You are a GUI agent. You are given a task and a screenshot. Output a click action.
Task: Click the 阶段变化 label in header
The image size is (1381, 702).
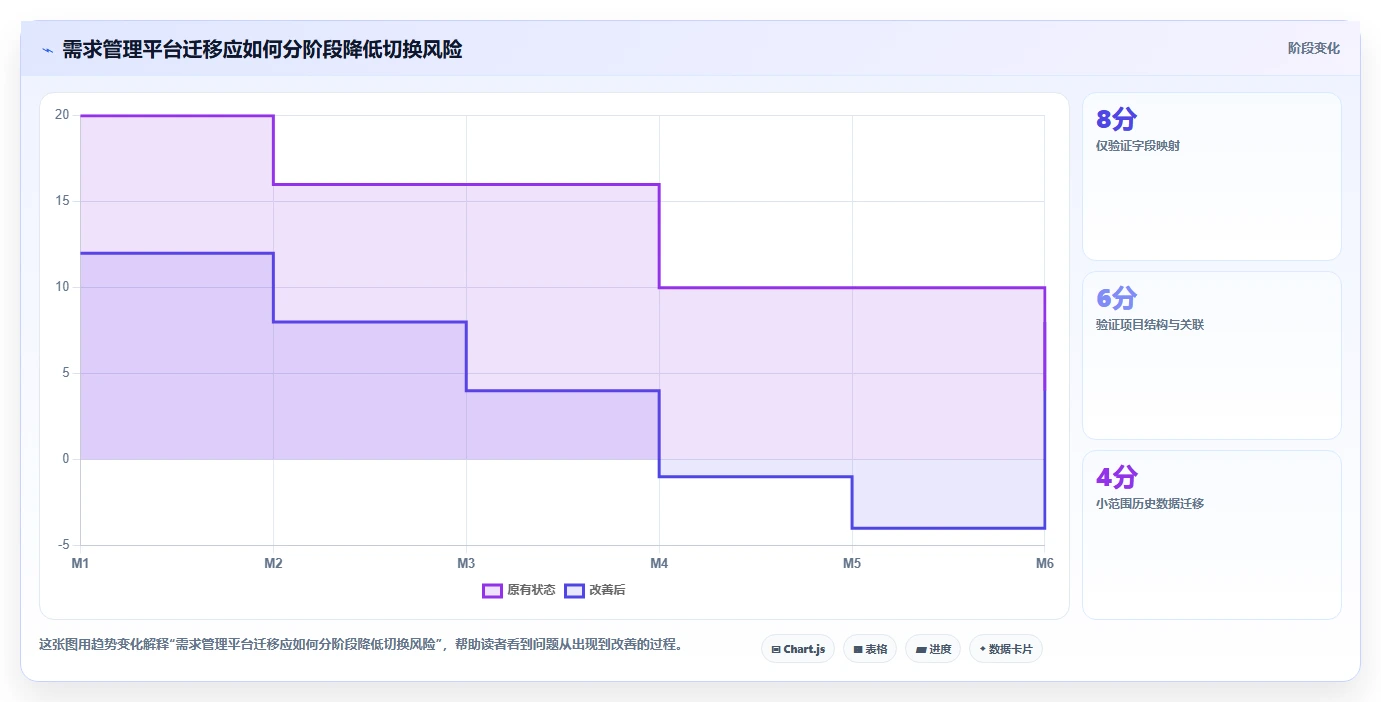(x=1313, y=48)
